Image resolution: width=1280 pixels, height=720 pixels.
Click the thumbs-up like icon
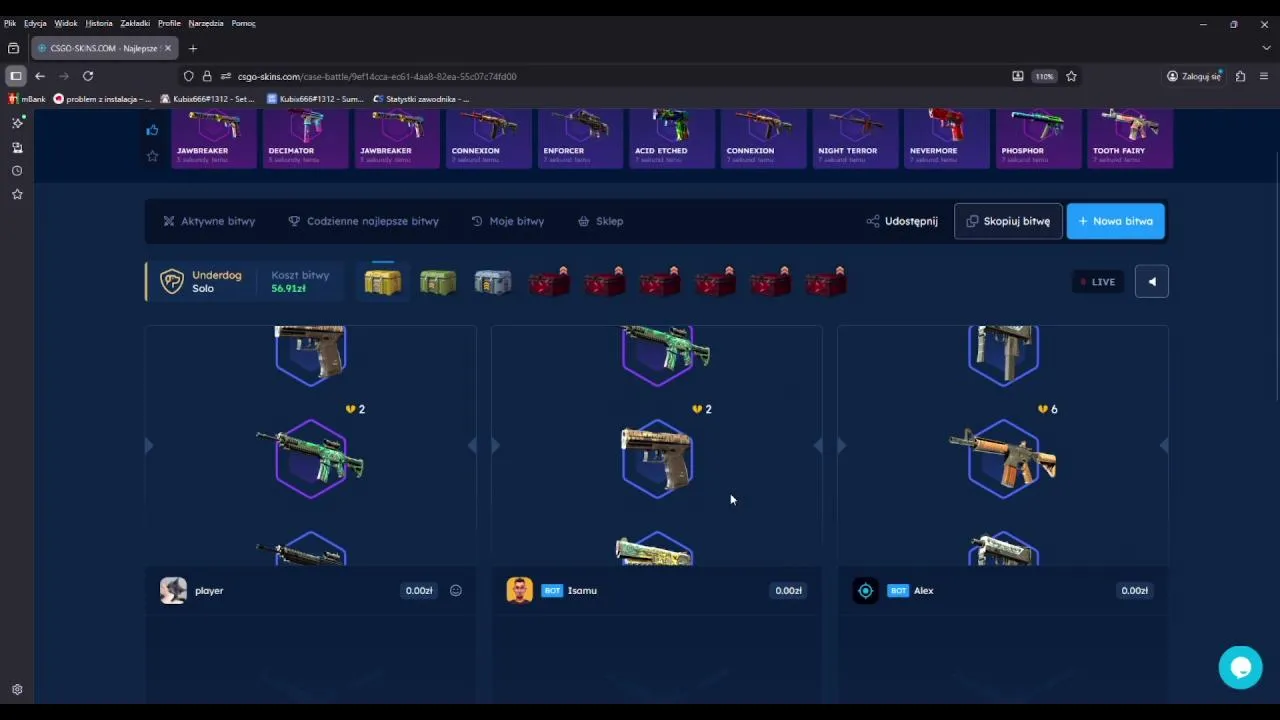click(152, 130)
